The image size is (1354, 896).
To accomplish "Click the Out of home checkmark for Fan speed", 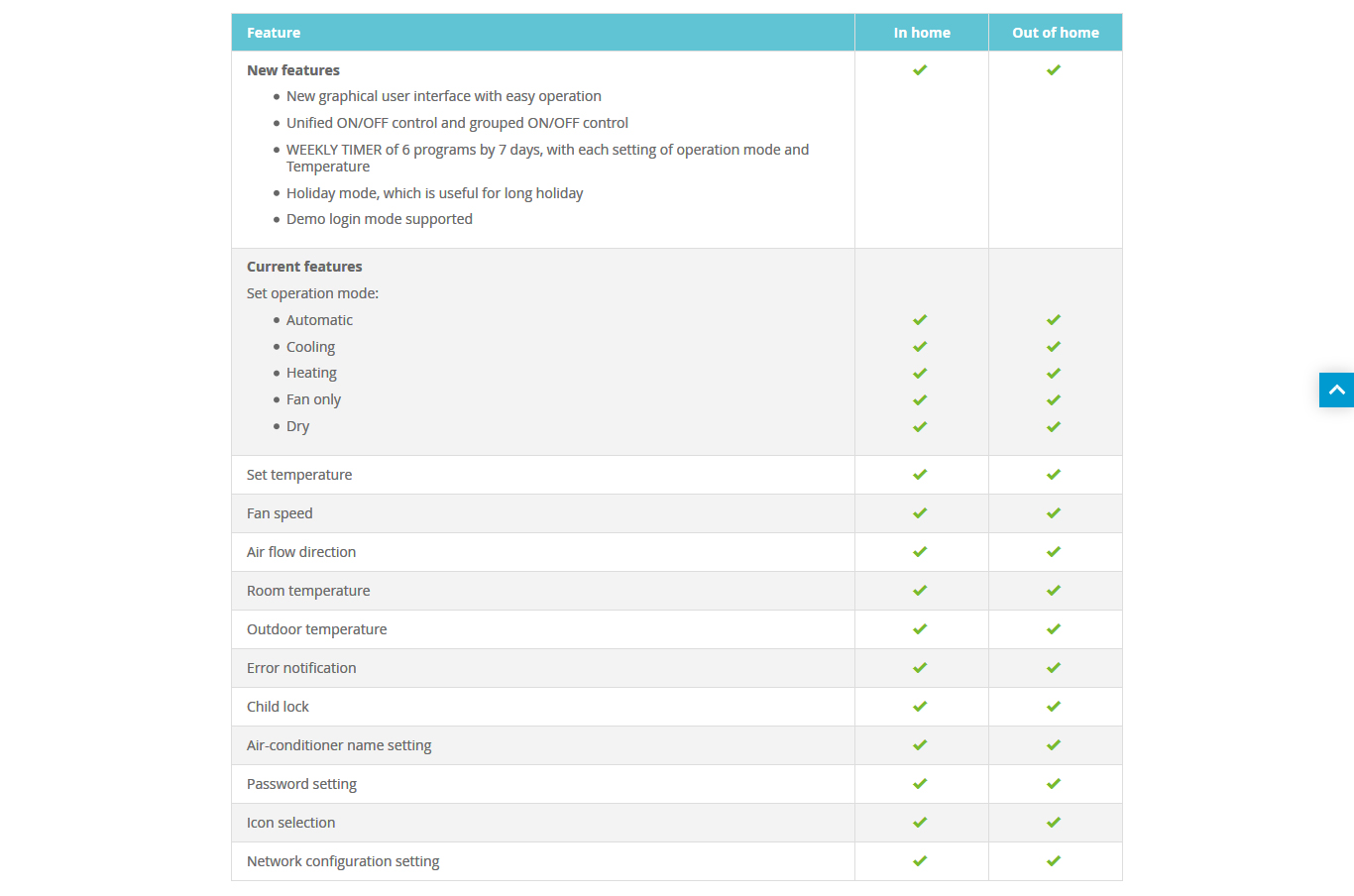I will tap(1054, 513).
